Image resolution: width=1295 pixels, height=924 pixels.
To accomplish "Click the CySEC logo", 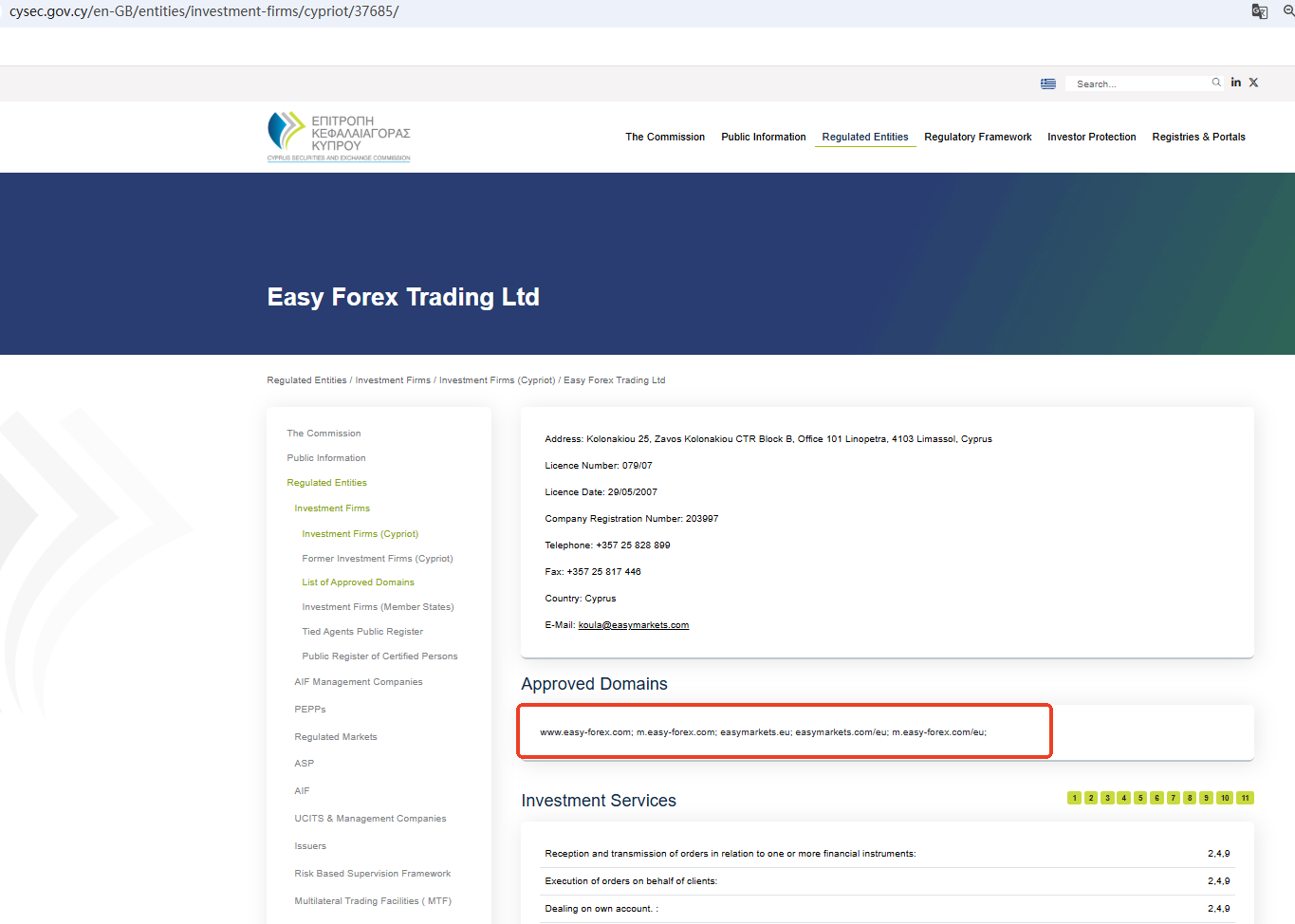I will click(339, 137).
